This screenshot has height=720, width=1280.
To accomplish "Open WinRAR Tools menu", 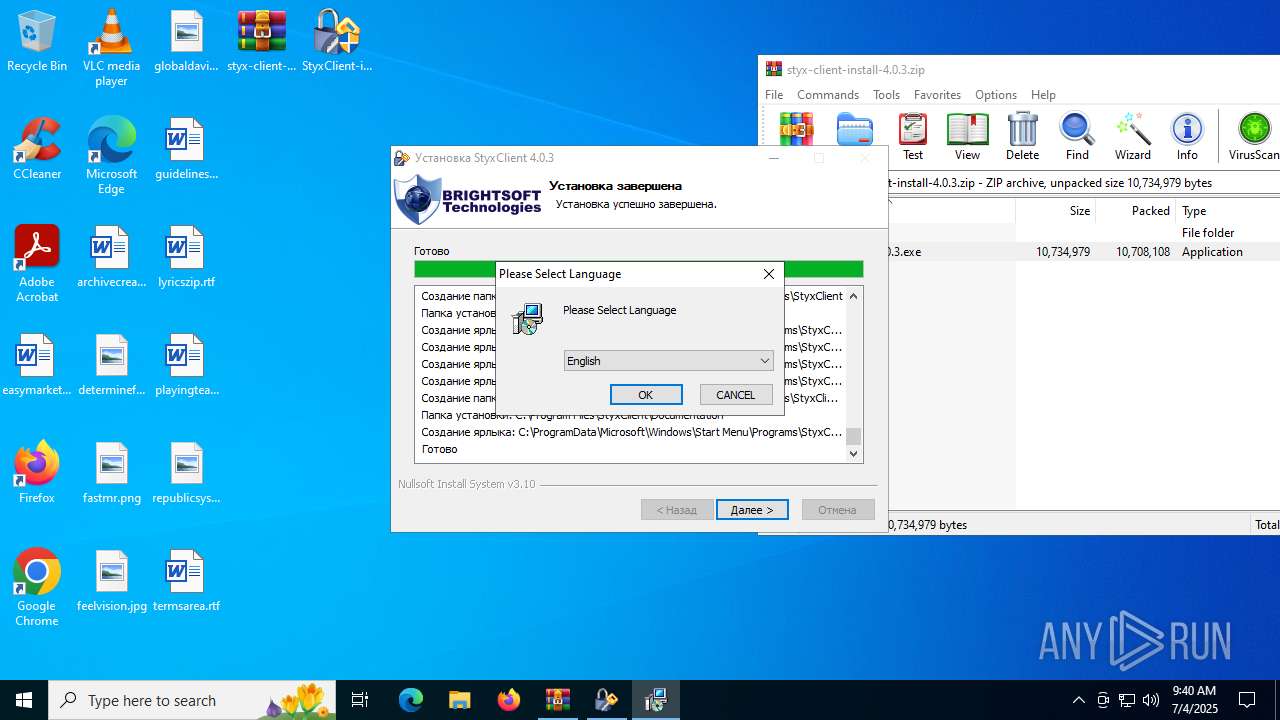I will click(x=886, y=95).
